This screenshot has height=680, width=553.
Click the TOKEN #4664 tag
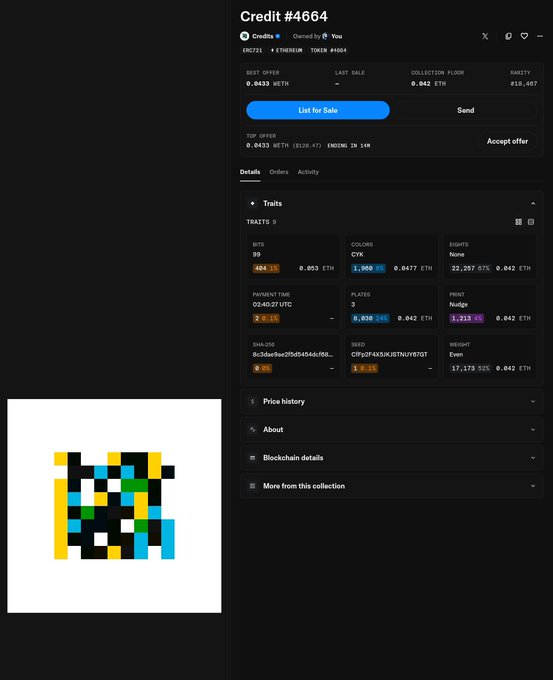point(328,50)
